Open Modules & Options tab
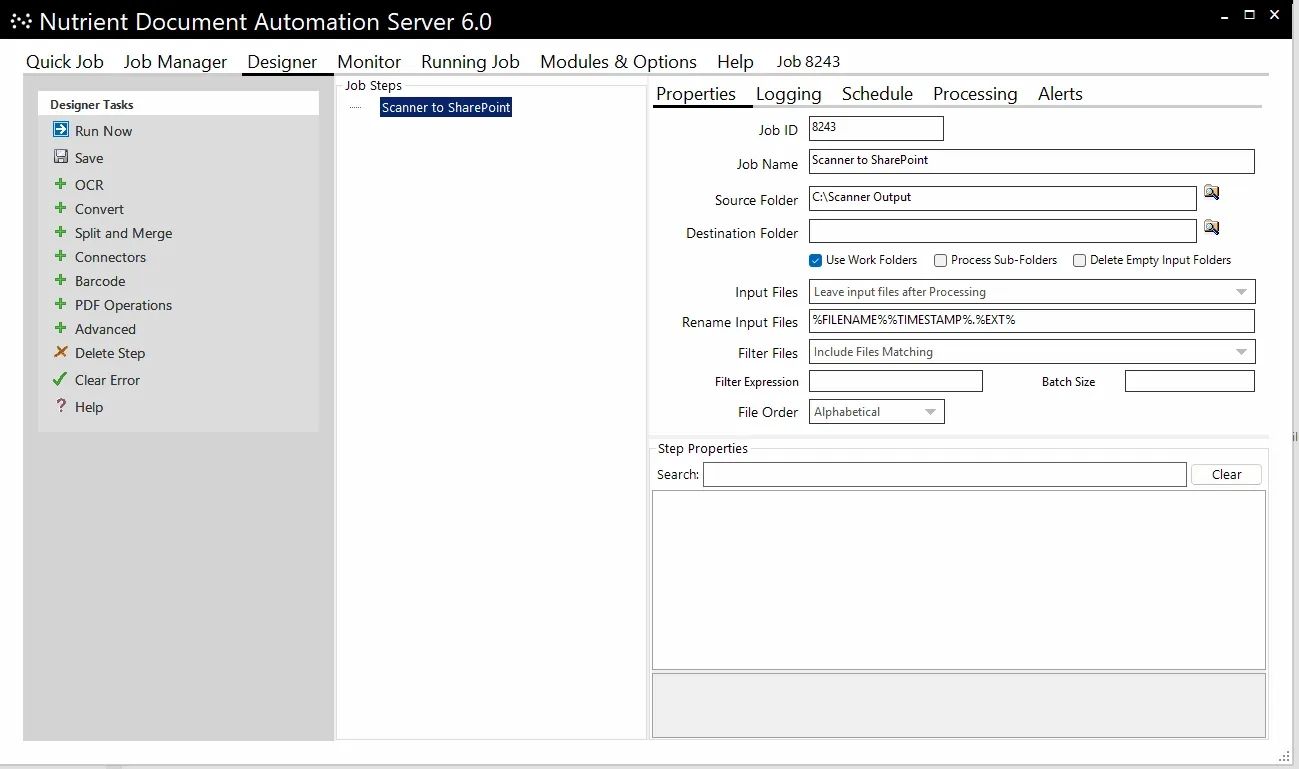 pos(618,62)
